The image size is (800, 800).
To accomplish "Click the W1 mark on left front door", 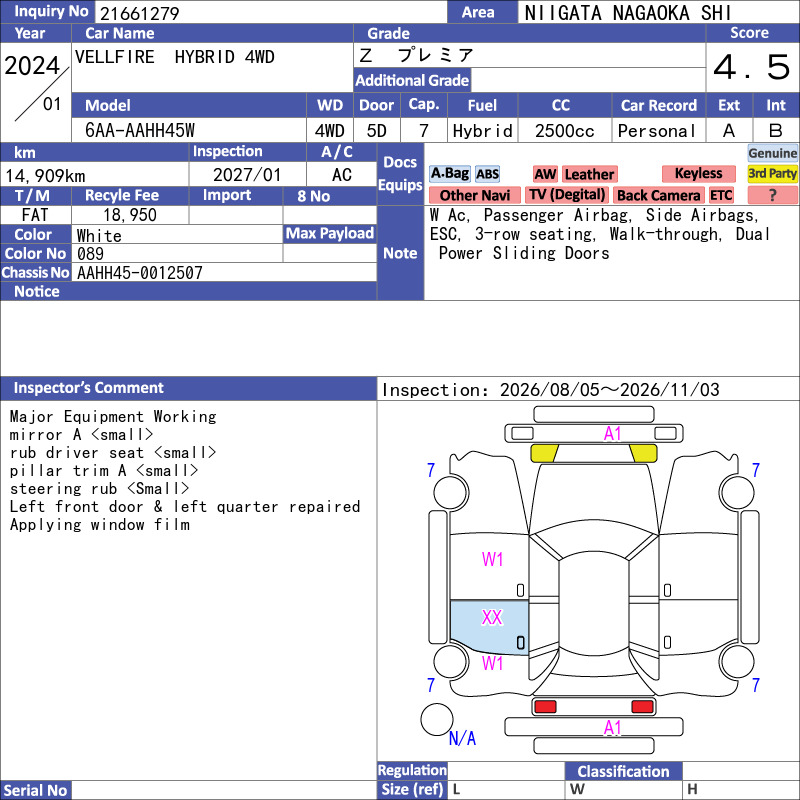I will [x=492, y=559].
